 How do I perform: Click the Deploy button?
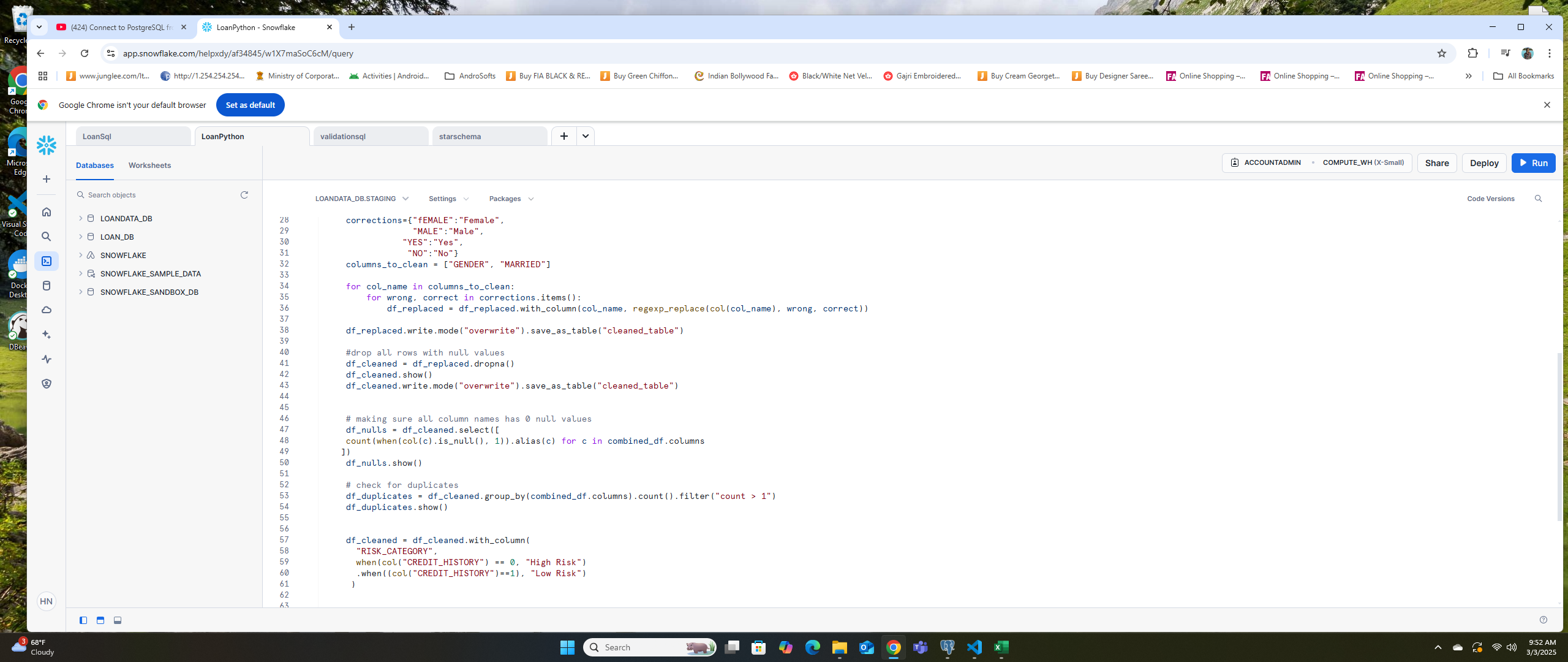coord(1483,163)
